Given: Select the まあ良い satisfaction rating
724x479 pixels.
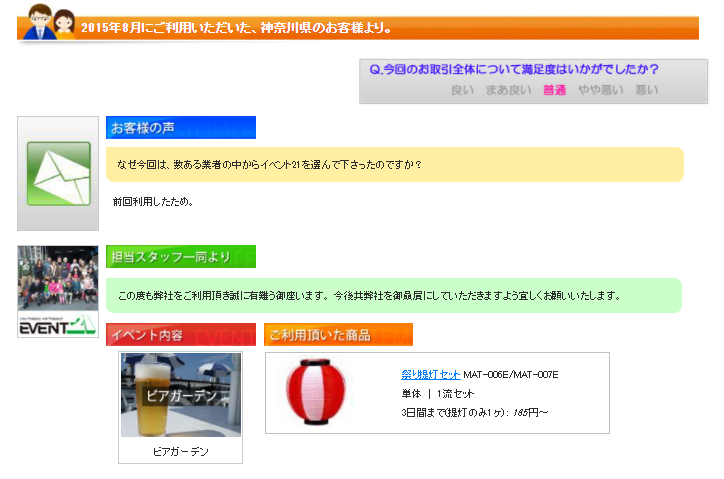Looking at the screenshot, I should (508, 90).
